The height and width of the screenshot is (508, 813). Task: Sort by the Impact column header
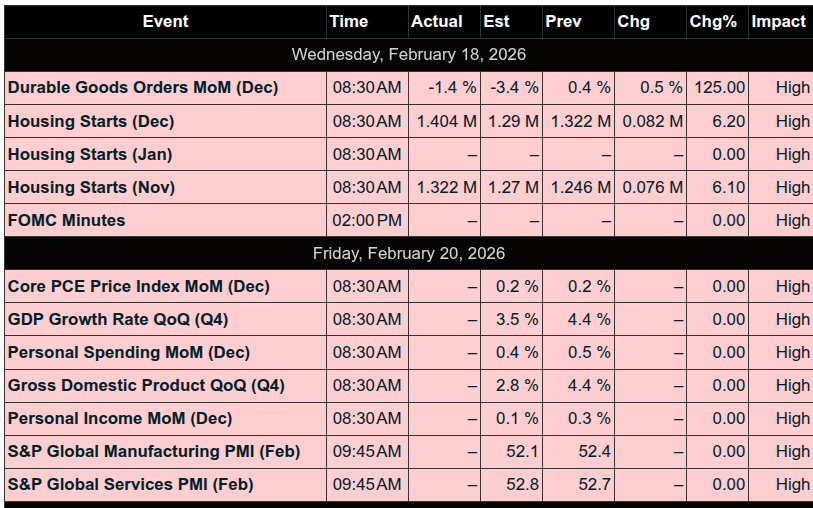click(779, 21)
